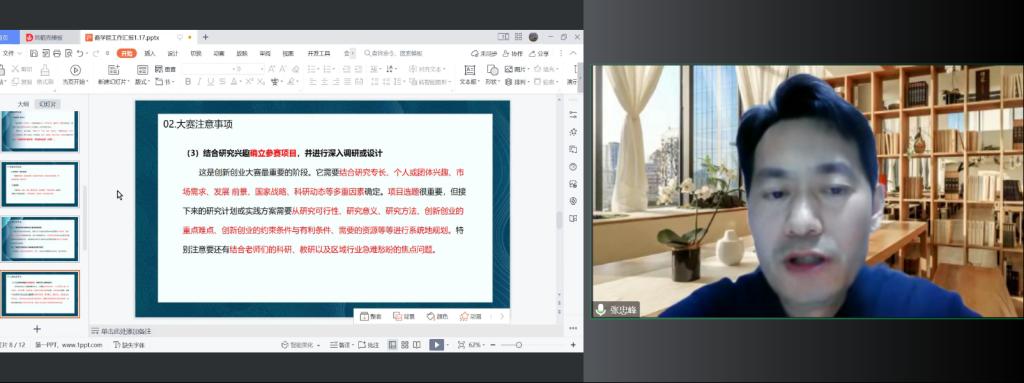The image size is (1024, 383).
Task: Click the Undo arrow icon
Action: (x=79, y=54)
